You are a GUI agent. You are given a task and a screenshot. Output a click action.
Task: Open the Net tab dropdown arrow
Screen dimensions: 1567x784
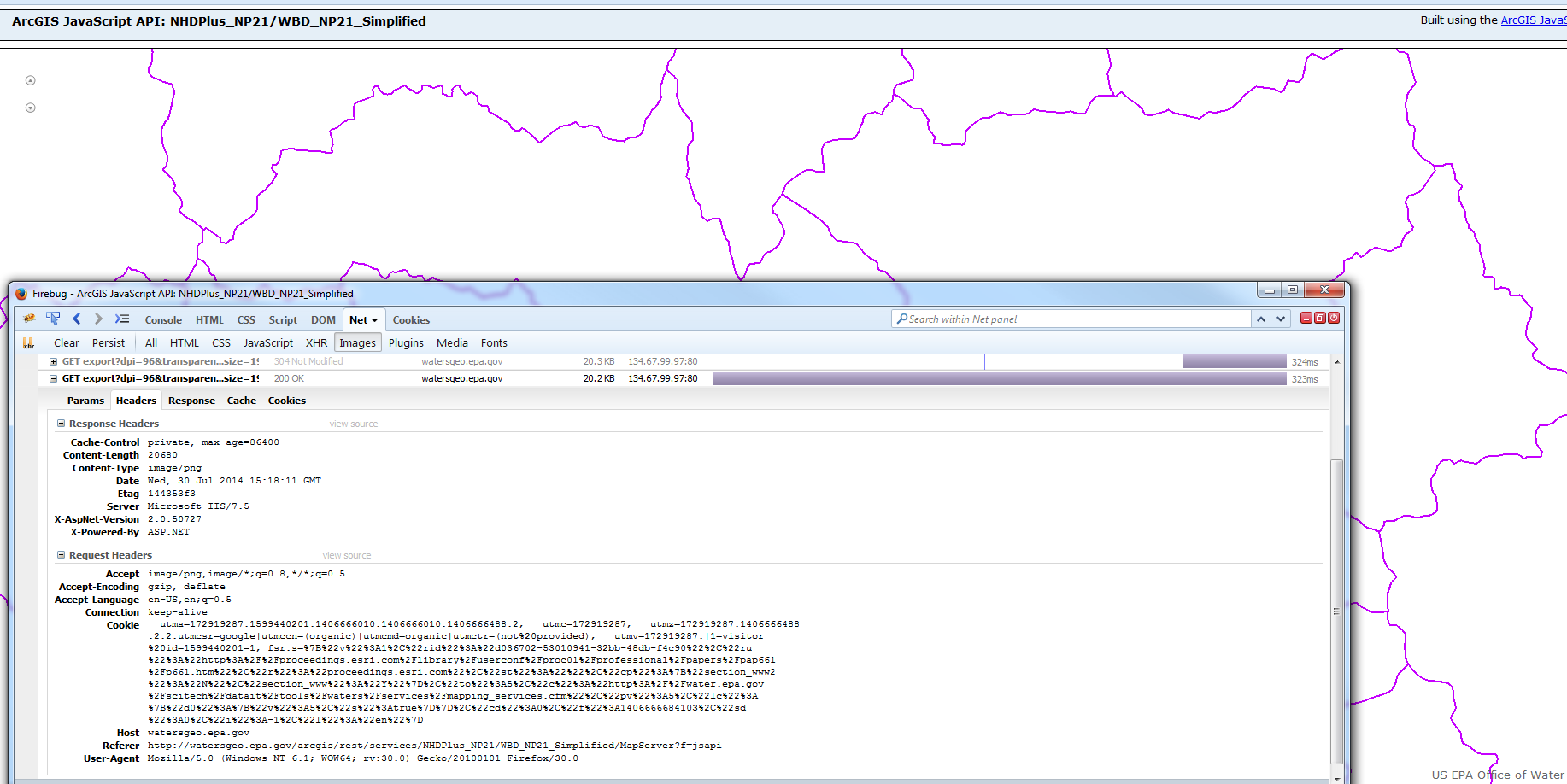[374, 320]
